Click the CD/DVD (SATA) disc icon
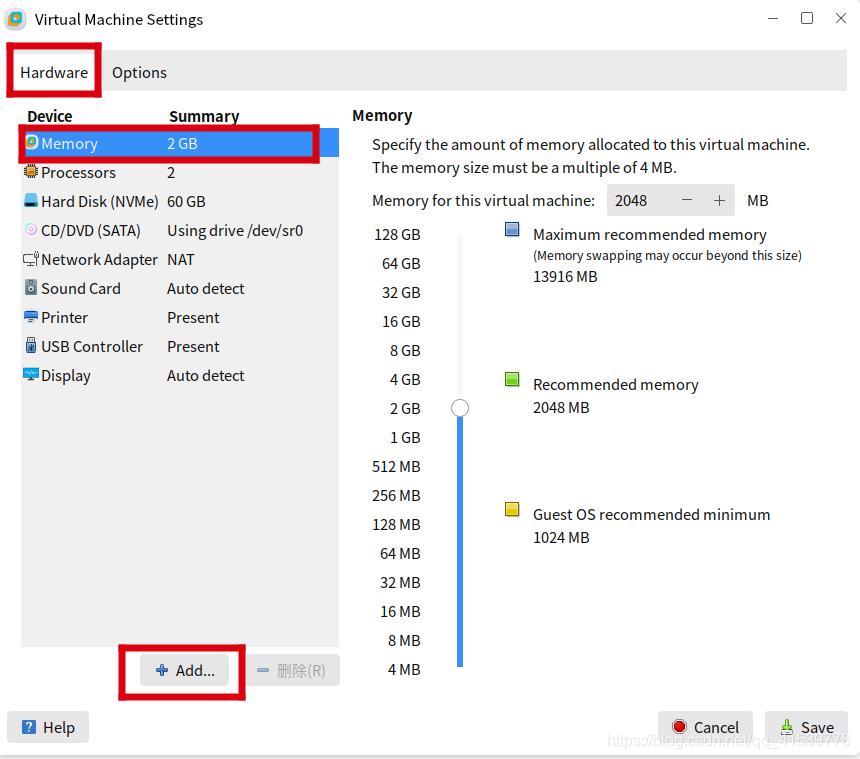The height and width of the screenshot is (759, 860). (31, 230)
